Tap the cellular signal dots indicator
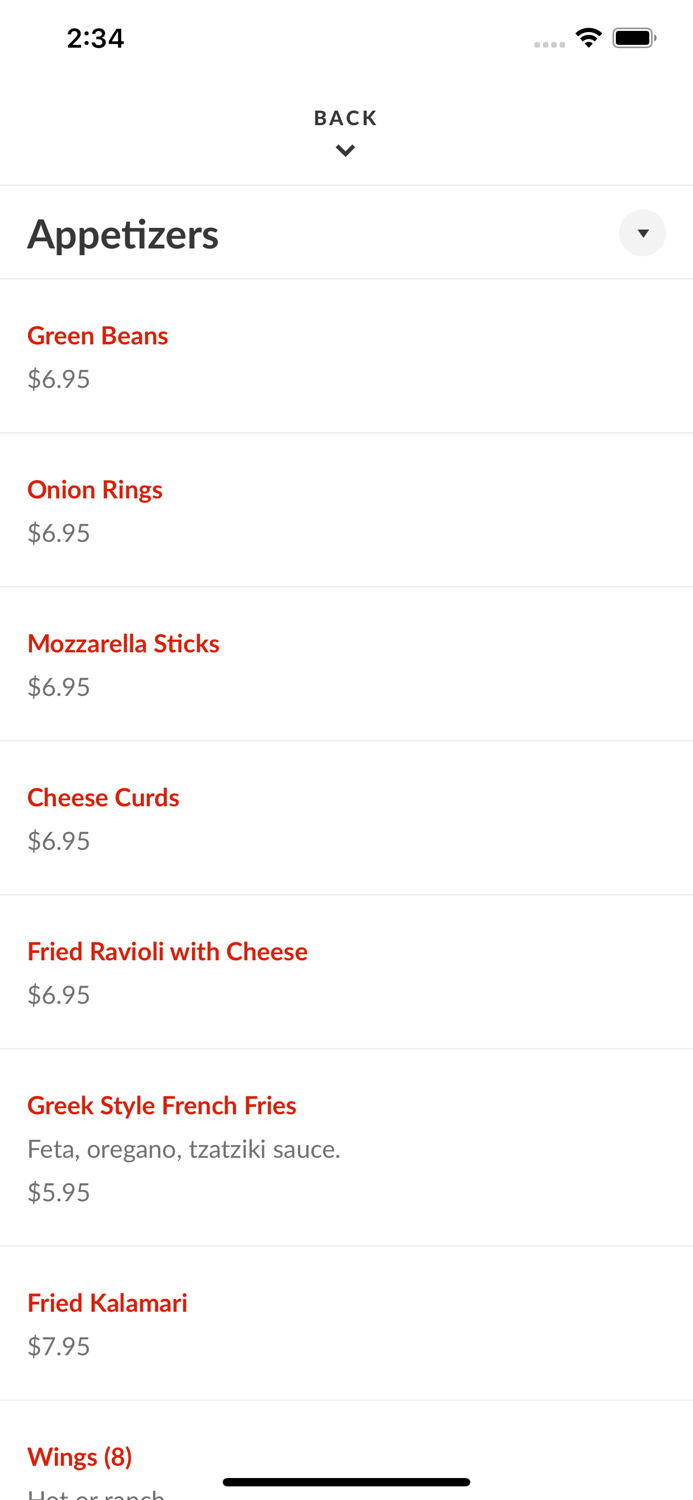The image size is (693, 1500). 549,43
